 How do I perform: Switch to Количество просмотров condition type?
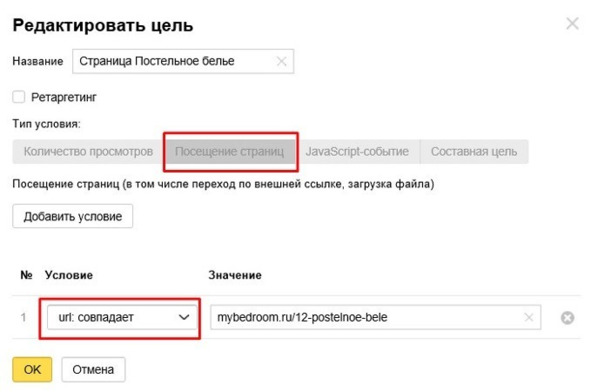[x=88, y=152]
